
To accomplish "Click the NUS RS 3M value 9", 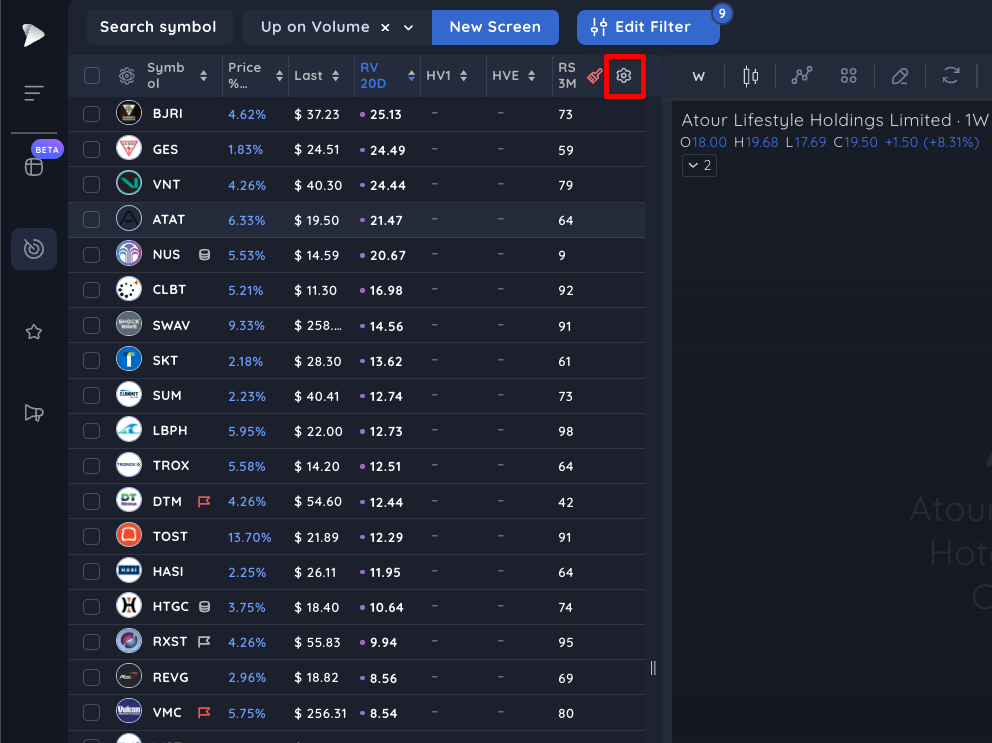I will [562, 256].
